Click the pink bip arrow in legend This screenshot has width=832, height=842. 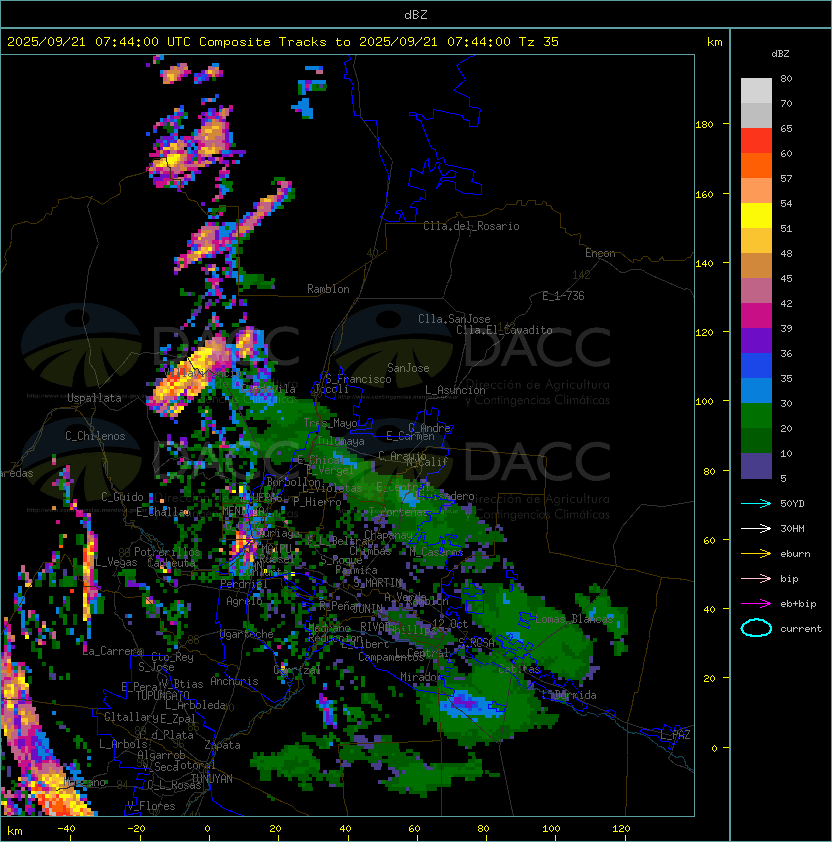tap(756, 579)
